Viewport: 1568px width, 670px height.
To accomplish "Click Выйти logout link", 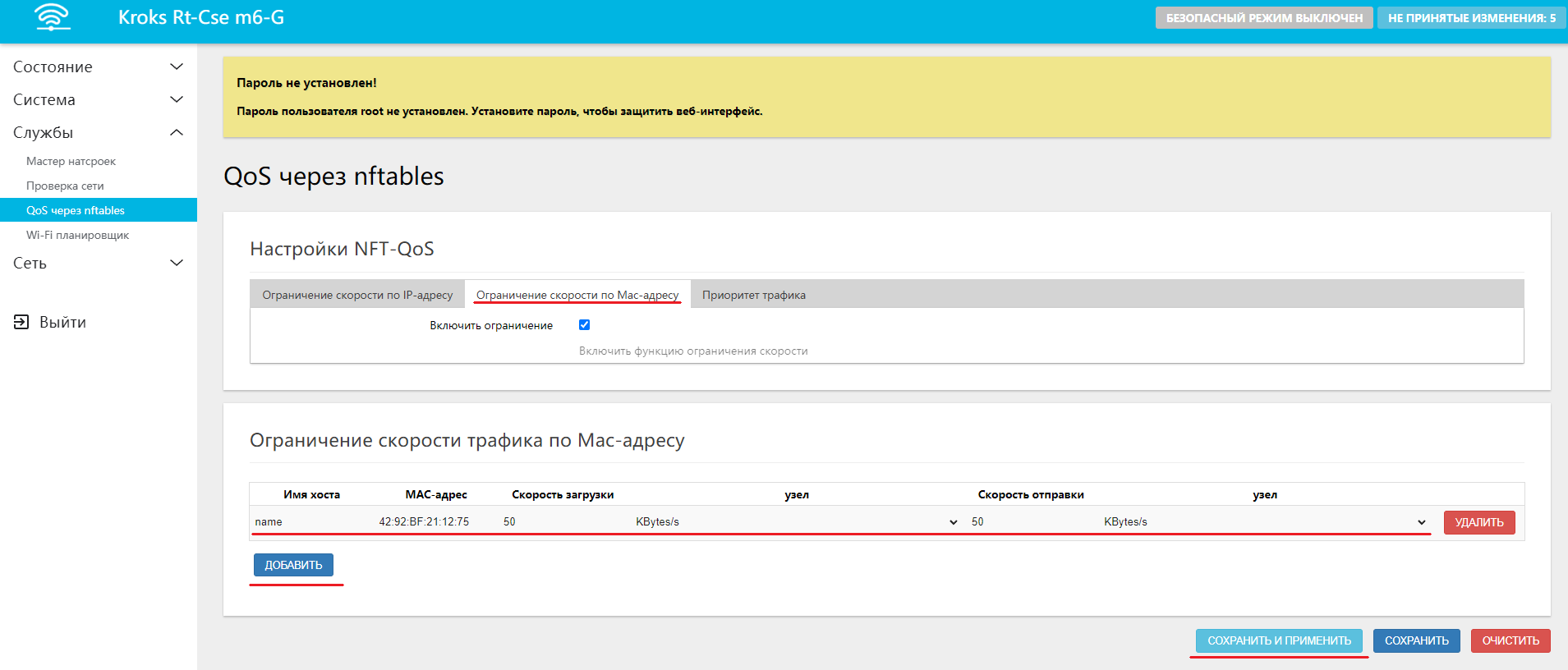I will point(62,322).
